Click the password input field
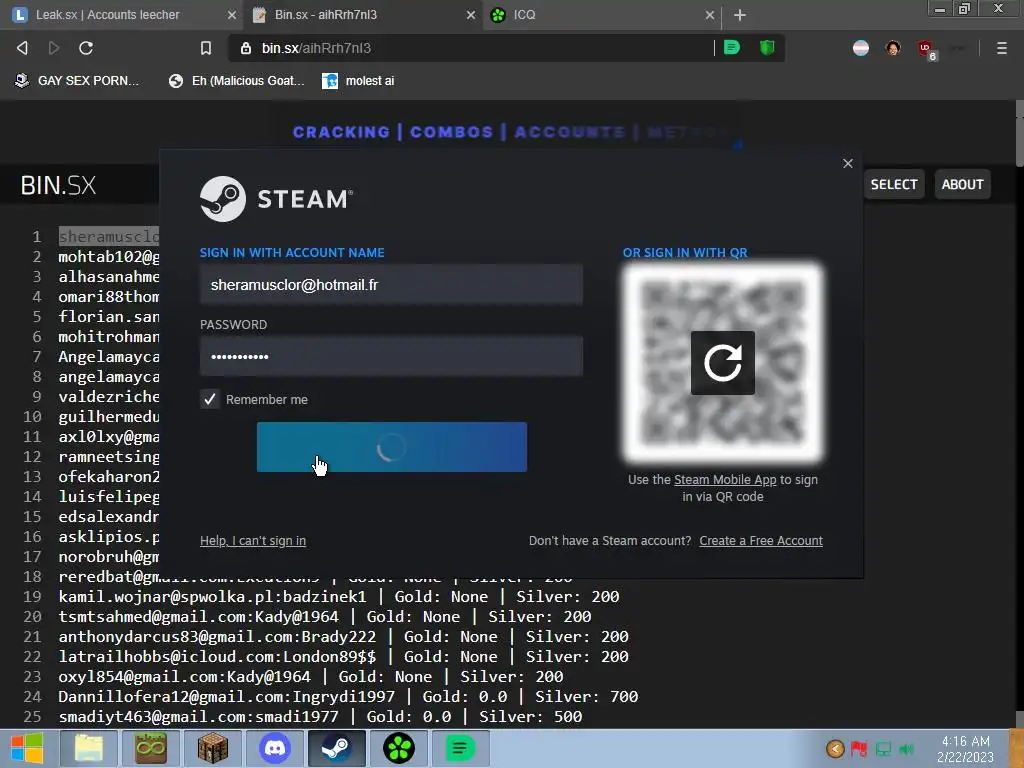The height and width of the screenshot is (768, 1024). [x=391, y=357]
